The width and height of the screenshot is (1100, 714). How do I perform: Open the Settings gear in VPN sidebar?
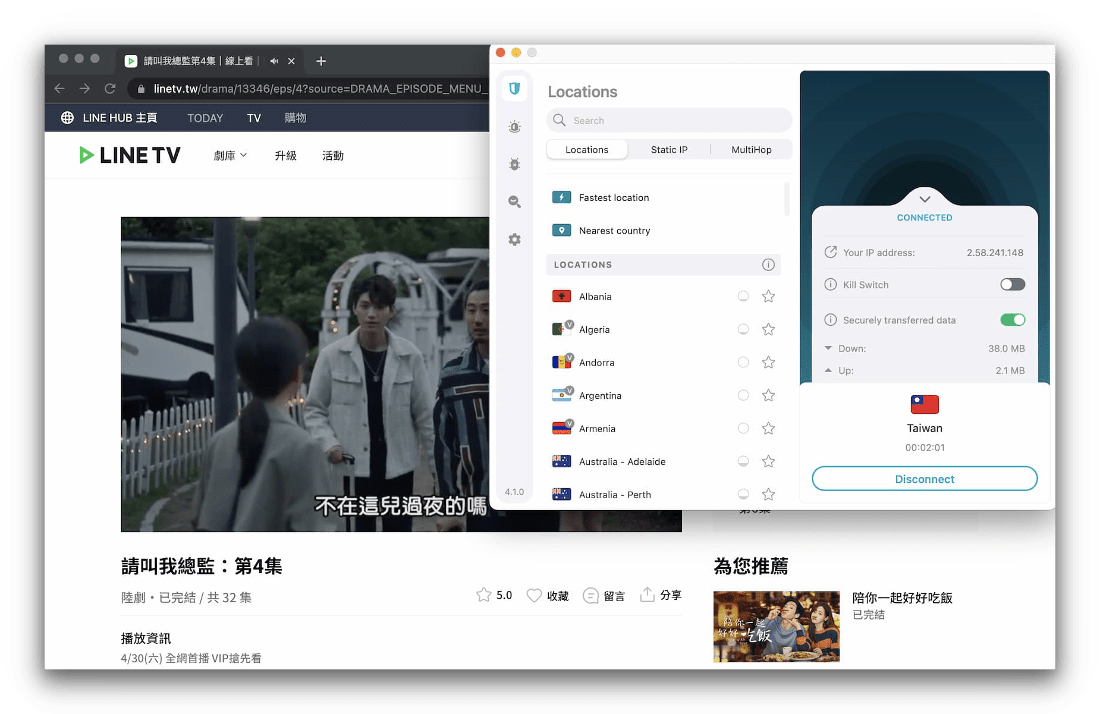click(514, 240)
